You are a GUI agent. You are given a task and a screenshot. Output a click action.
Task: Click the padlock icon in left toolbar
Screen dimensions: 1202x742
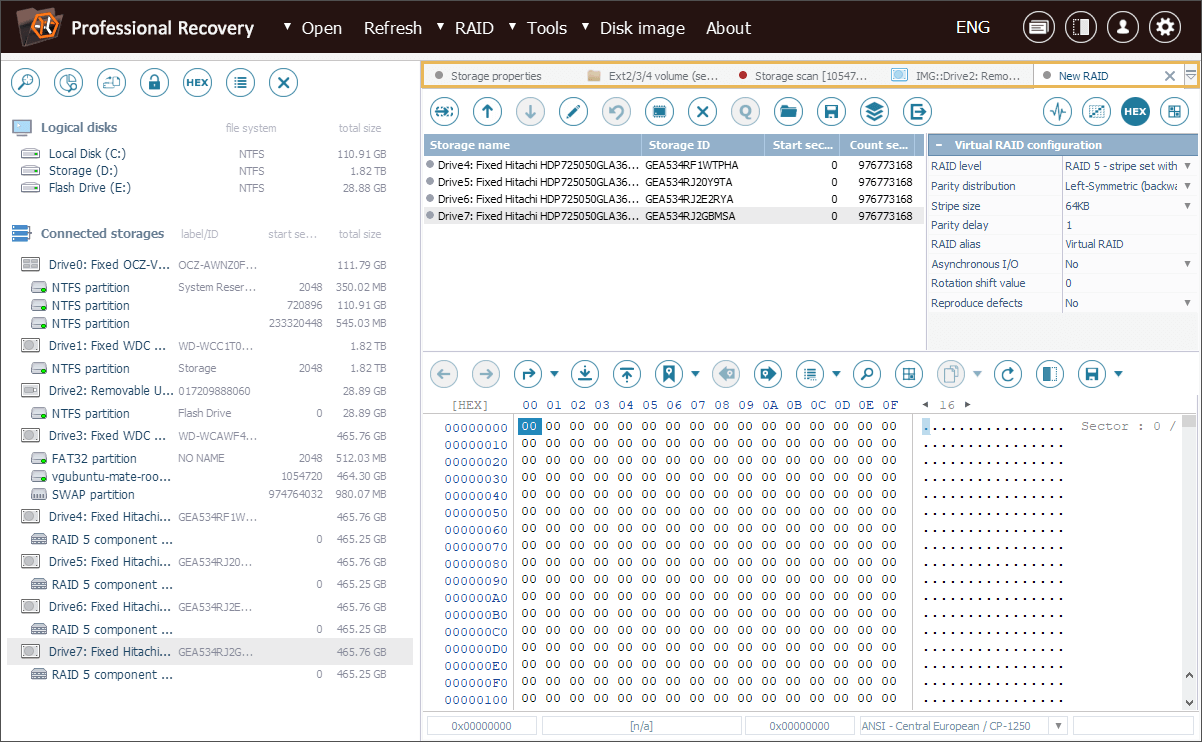(154, 83)
